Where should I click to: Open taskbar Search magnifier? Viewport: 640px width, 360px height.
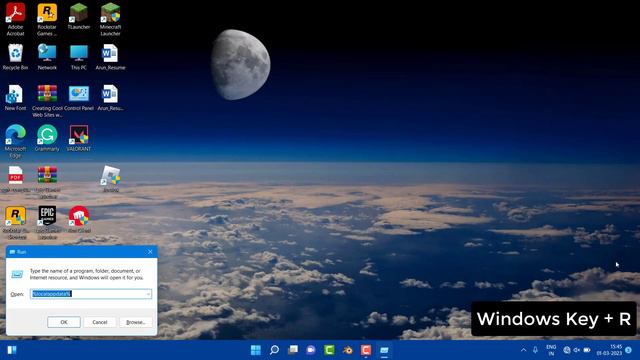pos(274,350)
